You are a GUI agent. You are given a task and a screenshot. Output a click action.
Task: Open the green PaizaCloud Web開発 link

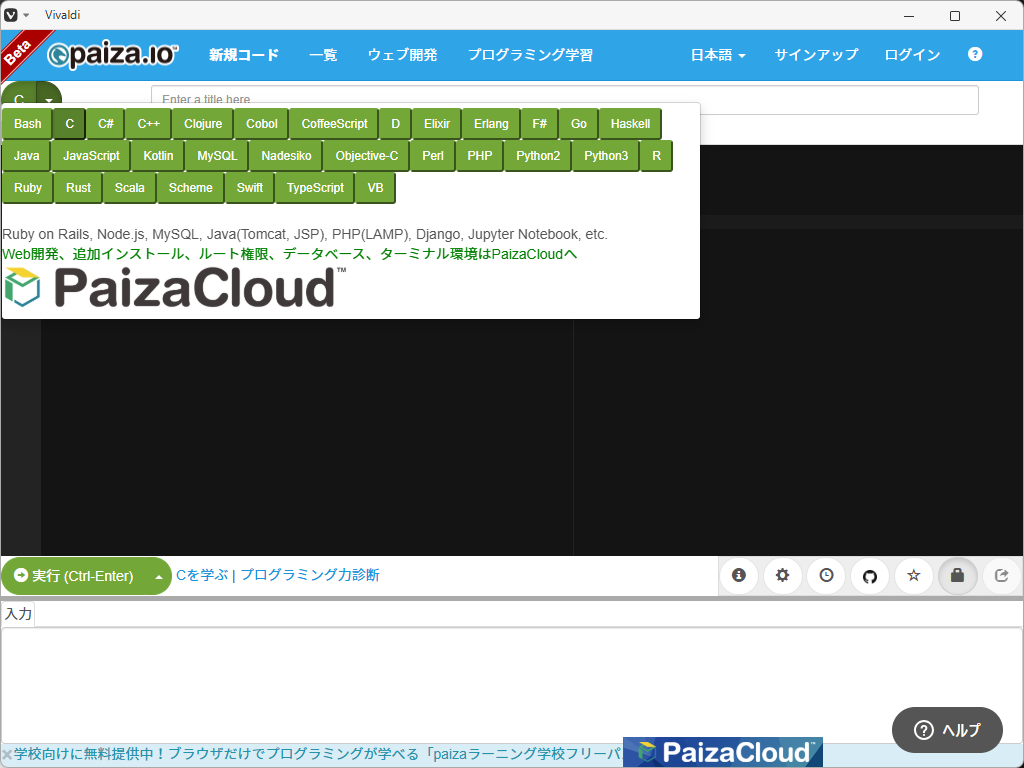tap(289, 254)
